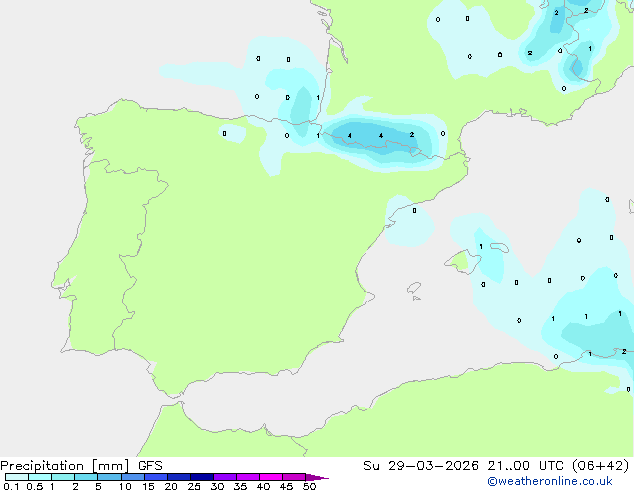Image resolution: width=634 pixels, height=490 pixels.
Task: Select the 0.5 to 1 mm legend swatch
Action: point(40,477)
